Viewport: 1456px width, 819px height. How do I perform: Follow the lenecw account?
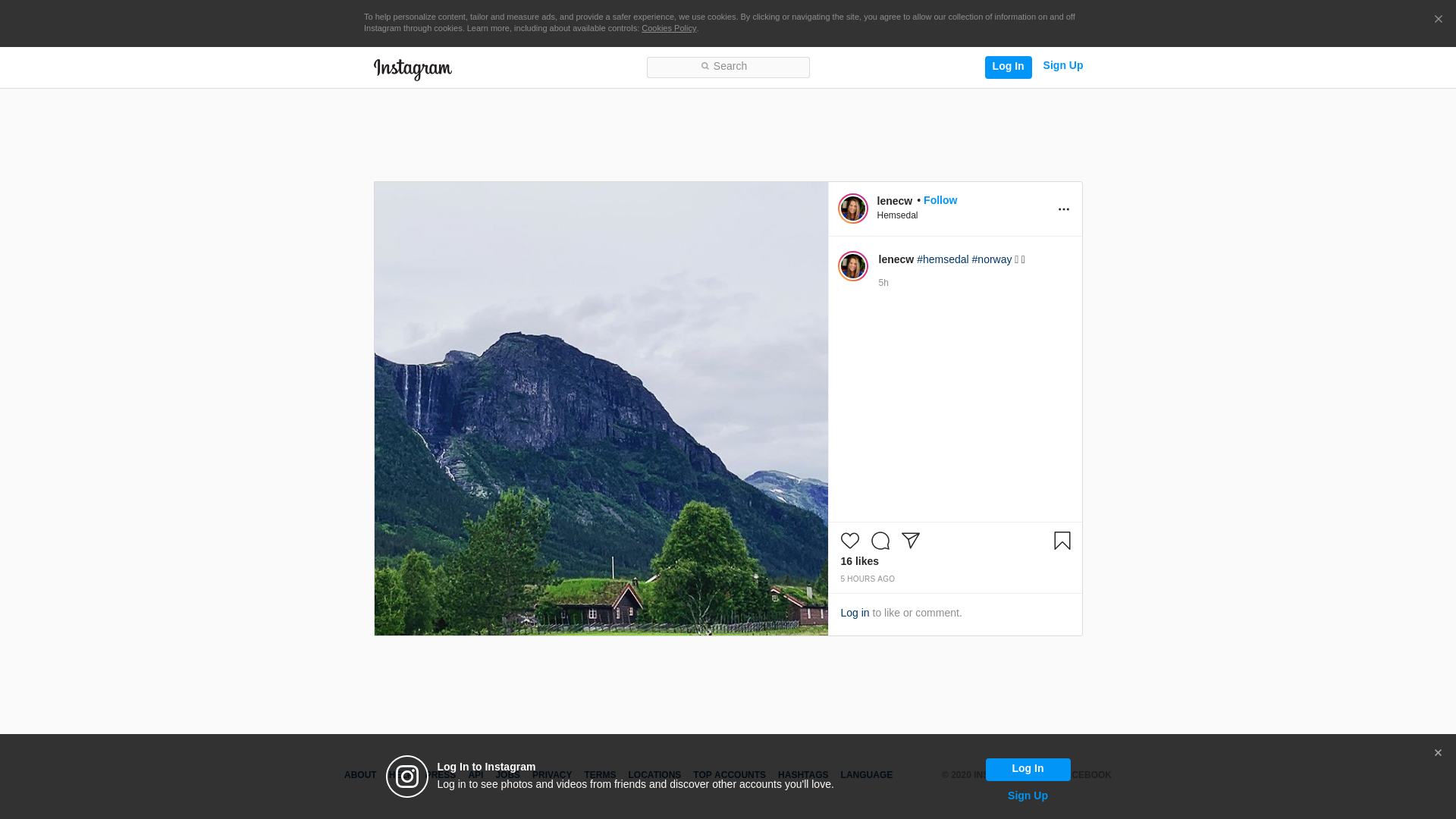(940, 200)
